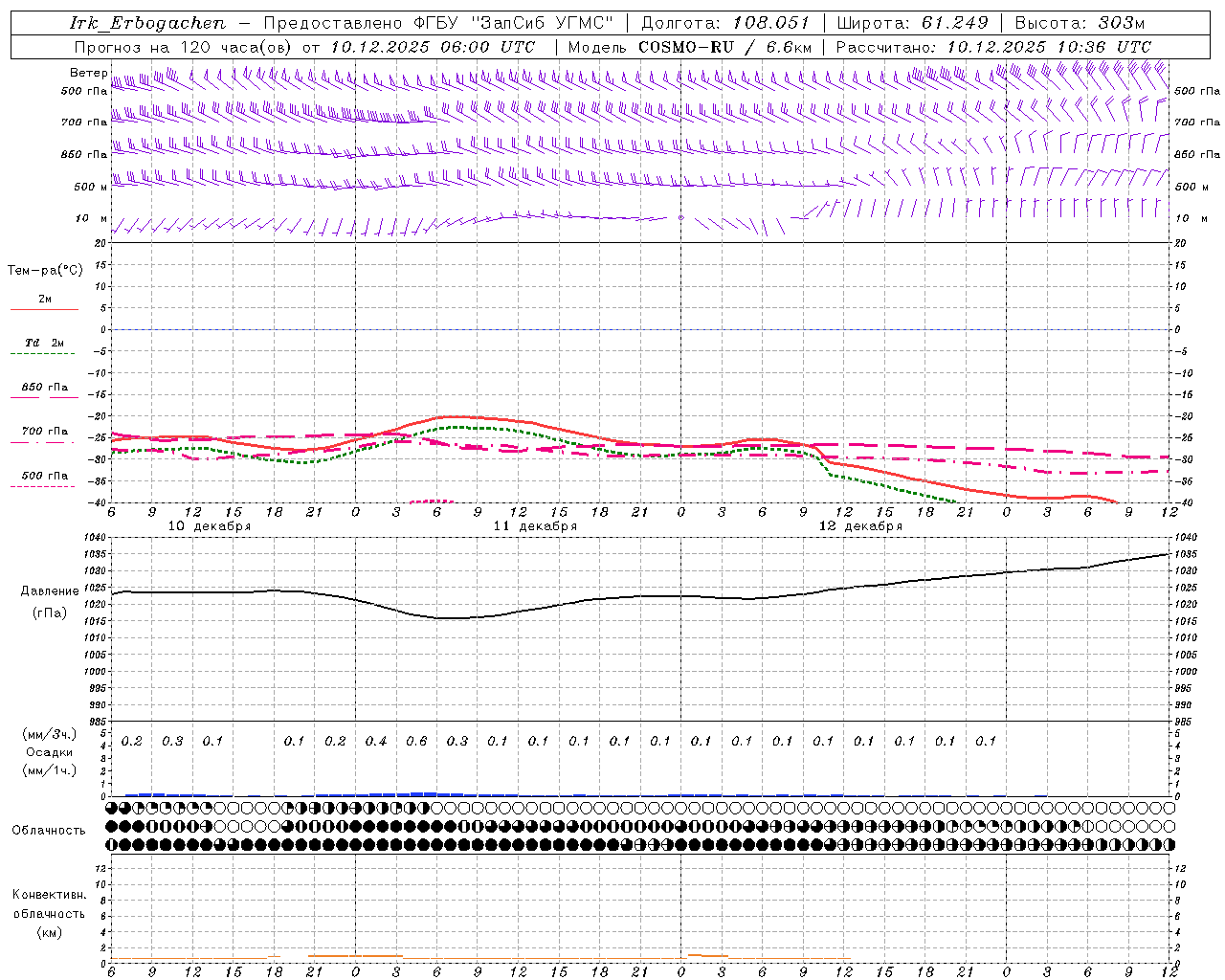Click the 'Высота: 303м' elevation text

pyautogui.click(x=1080, y=23)
